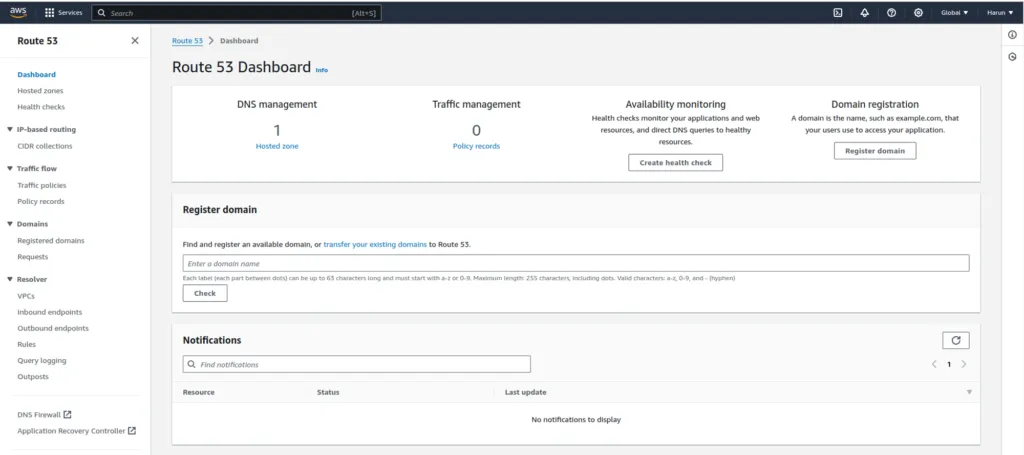Open Requests under Domains

tap(33, 257)
